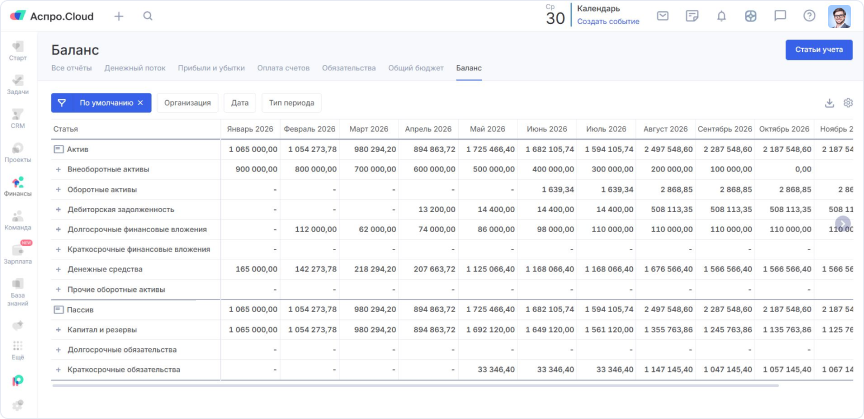The width and height of the screenshot is (864, 419).
Task: Click the Статьи учета button
Action: click(819, 50)
